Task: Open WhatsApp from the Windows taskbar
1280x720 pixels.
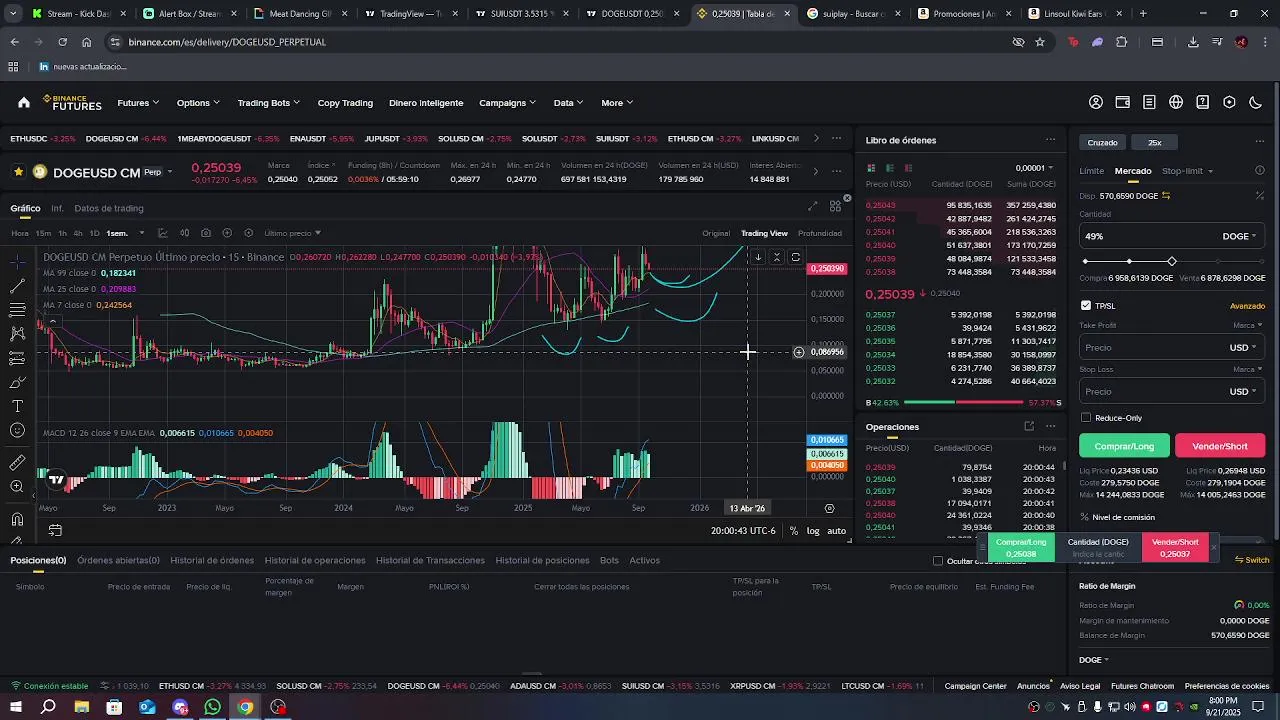Action: tap(212, 707)
